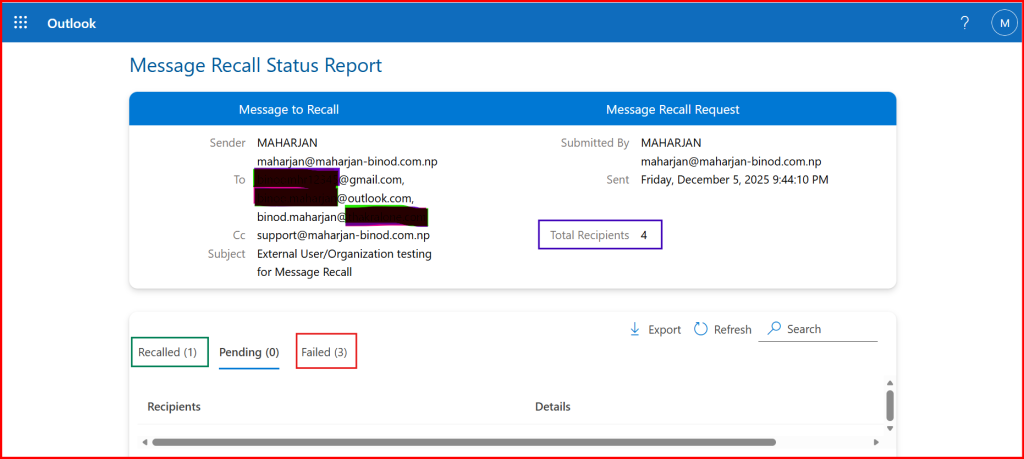
Task: Click the vertical scrollbar up arrow
Action: (x=889, y=381)
